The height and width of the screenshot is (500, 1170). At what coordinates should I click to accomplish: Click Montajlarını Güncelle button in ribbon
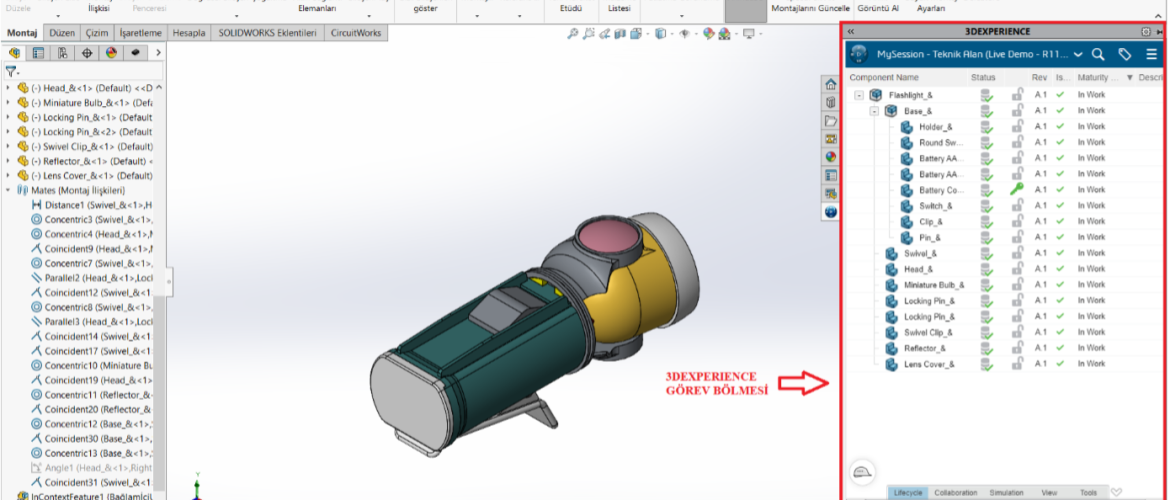pyautogui.click(x=811, y=8)
